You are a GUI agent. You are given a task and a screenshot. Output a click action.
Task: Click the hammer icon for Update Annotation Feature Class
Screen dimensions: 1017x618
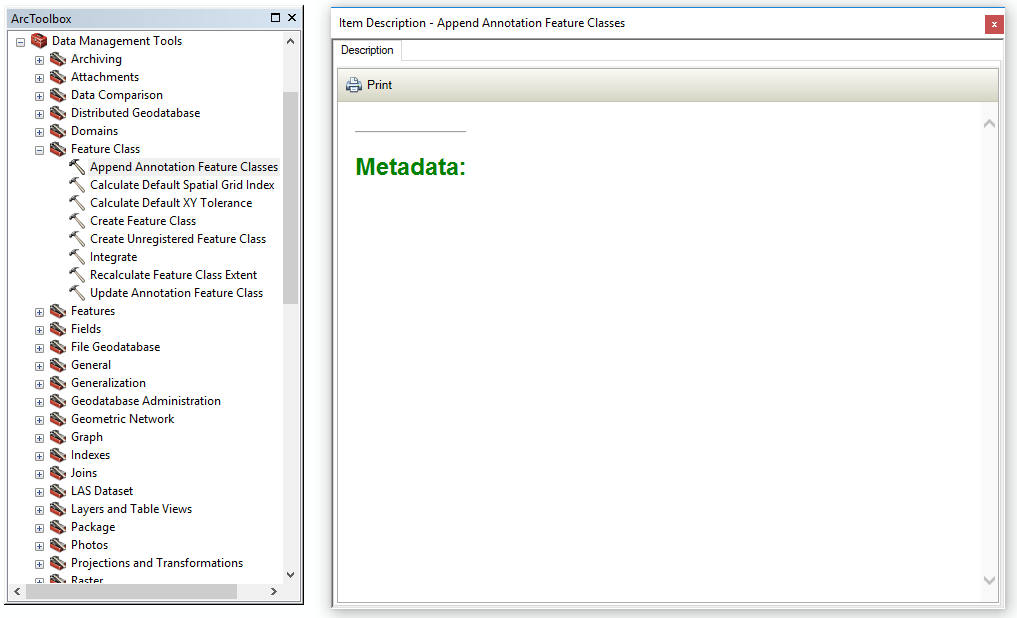[77, 293]
